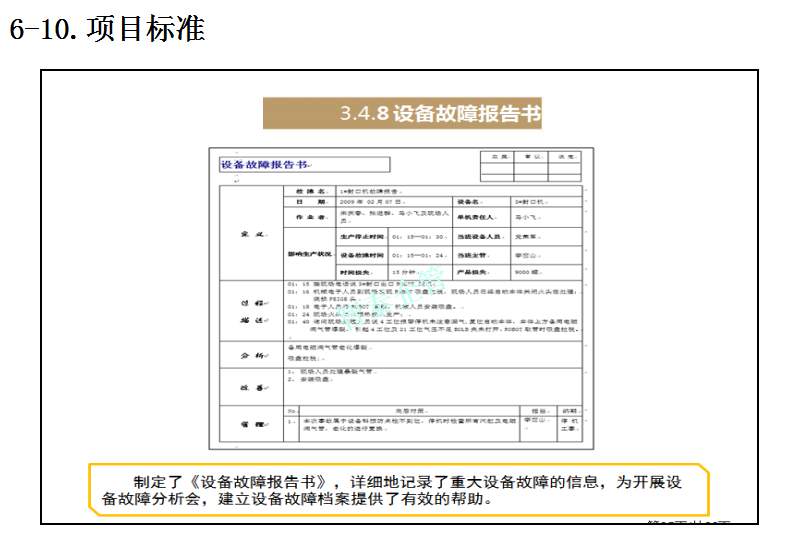Click the heading "6-10. 项目标准"

[x=106, y=29]
